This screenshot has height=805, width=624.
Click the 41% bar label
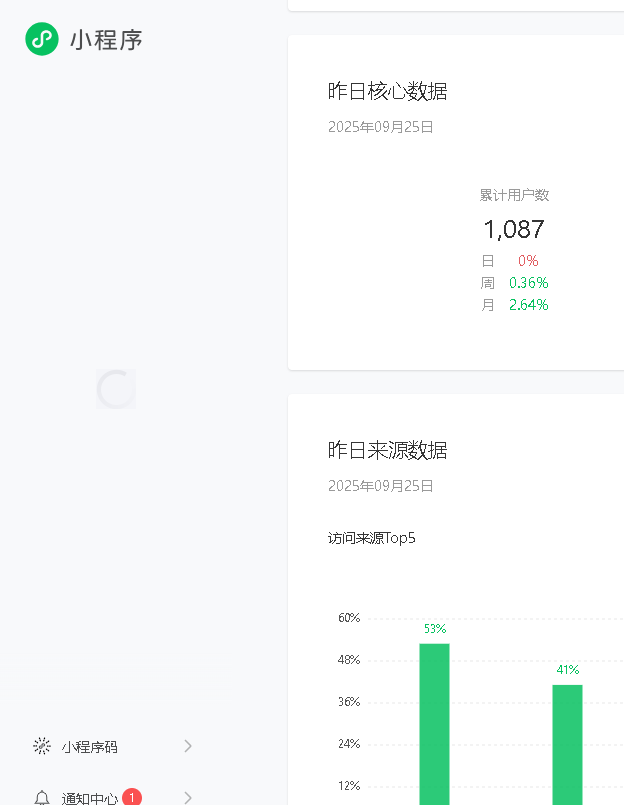(x=568, y=669)
